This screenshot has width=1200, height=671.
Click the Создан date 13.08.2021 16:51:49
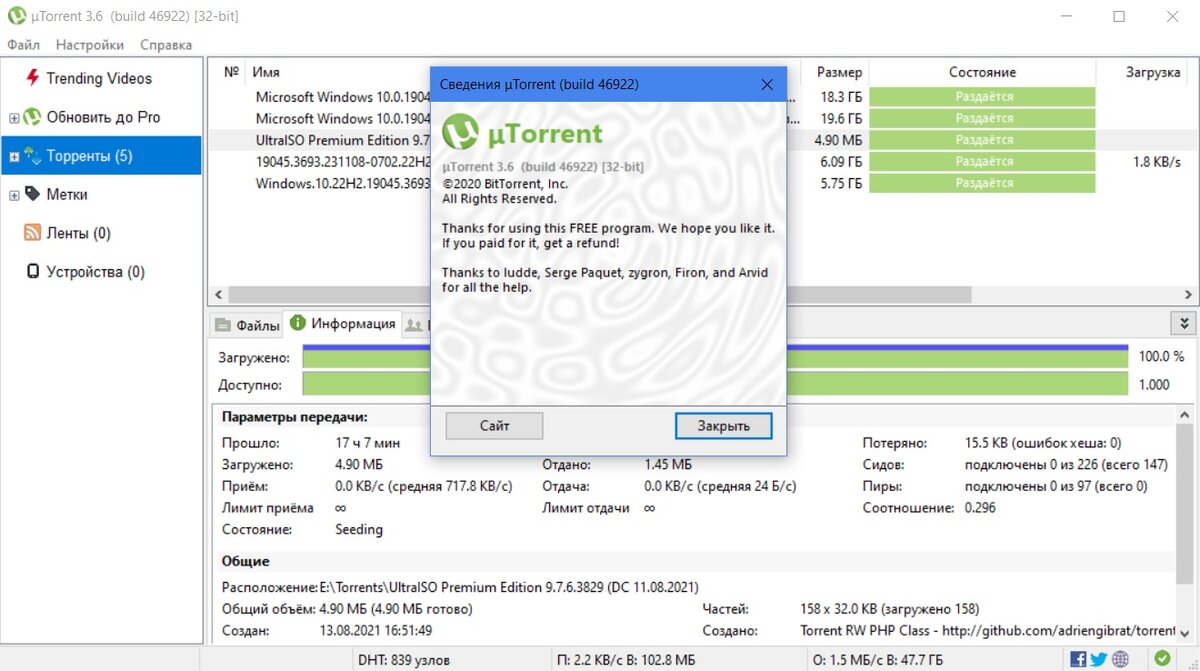(376, 631)
